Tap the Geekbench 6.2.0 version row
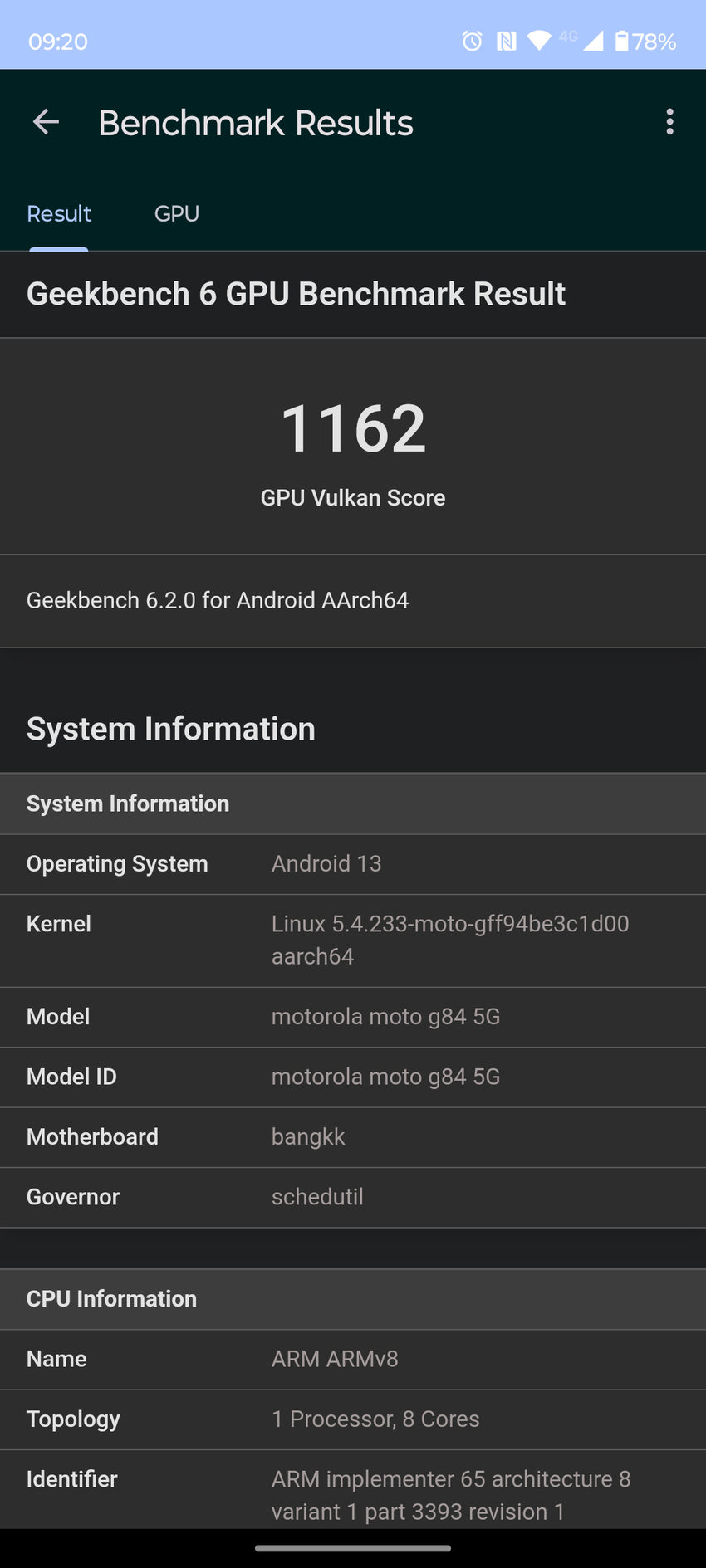Image resolution: width=706 pixels, height=1568 pixels. pyautogui.click(x=218, y=600)
